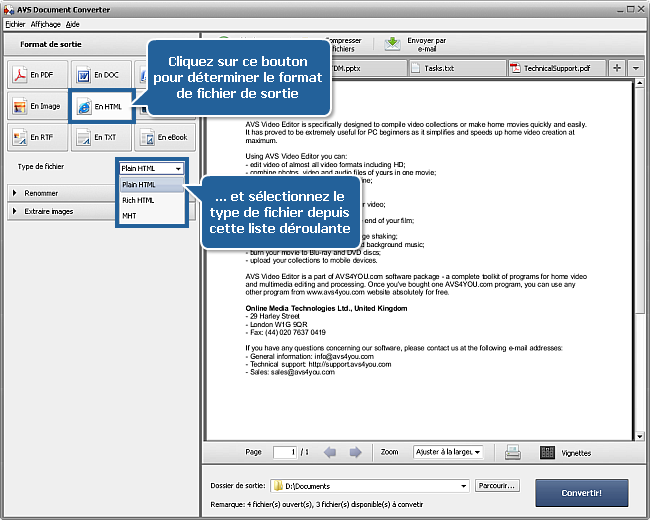
Task: Click the print icon below preview
Action: (512, 452)
